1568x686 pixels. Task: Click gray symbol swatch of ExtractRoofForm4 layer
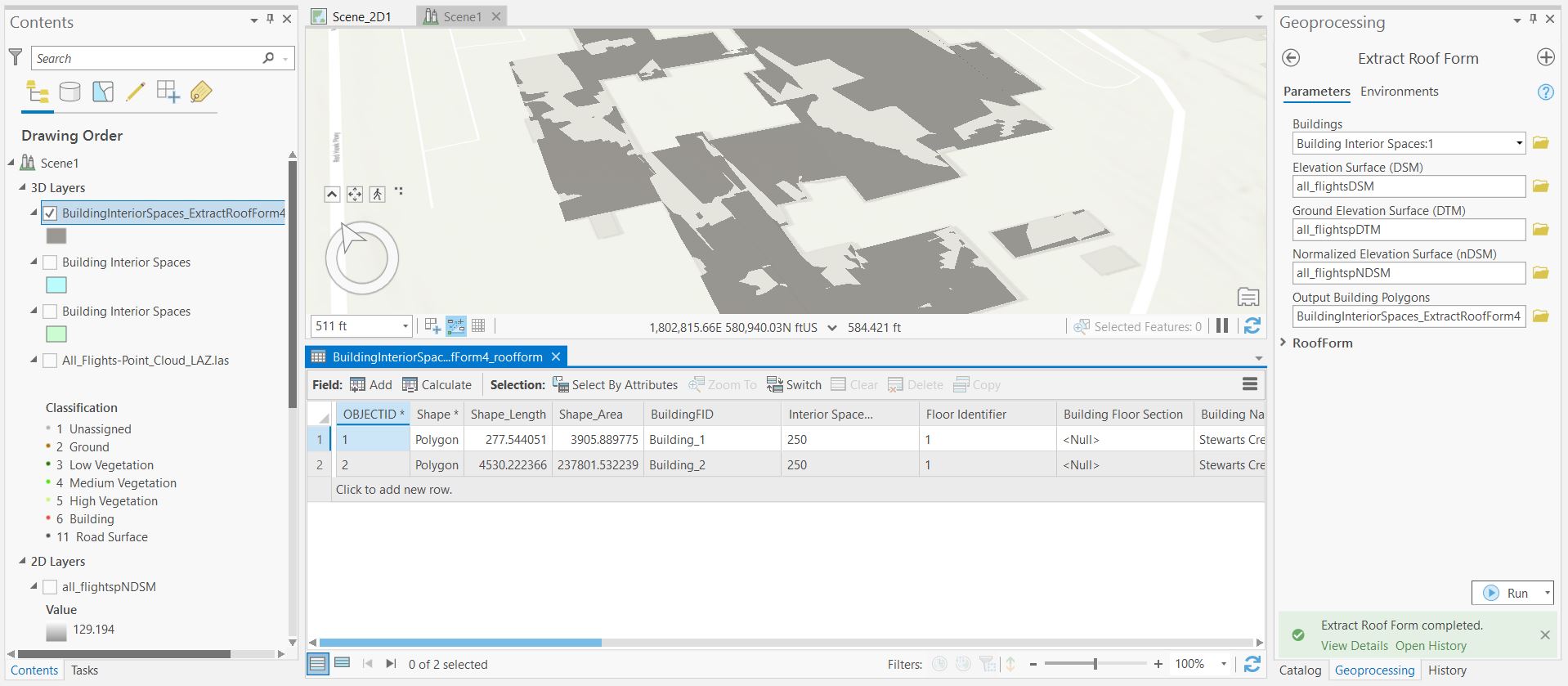(x=56, y=236)
